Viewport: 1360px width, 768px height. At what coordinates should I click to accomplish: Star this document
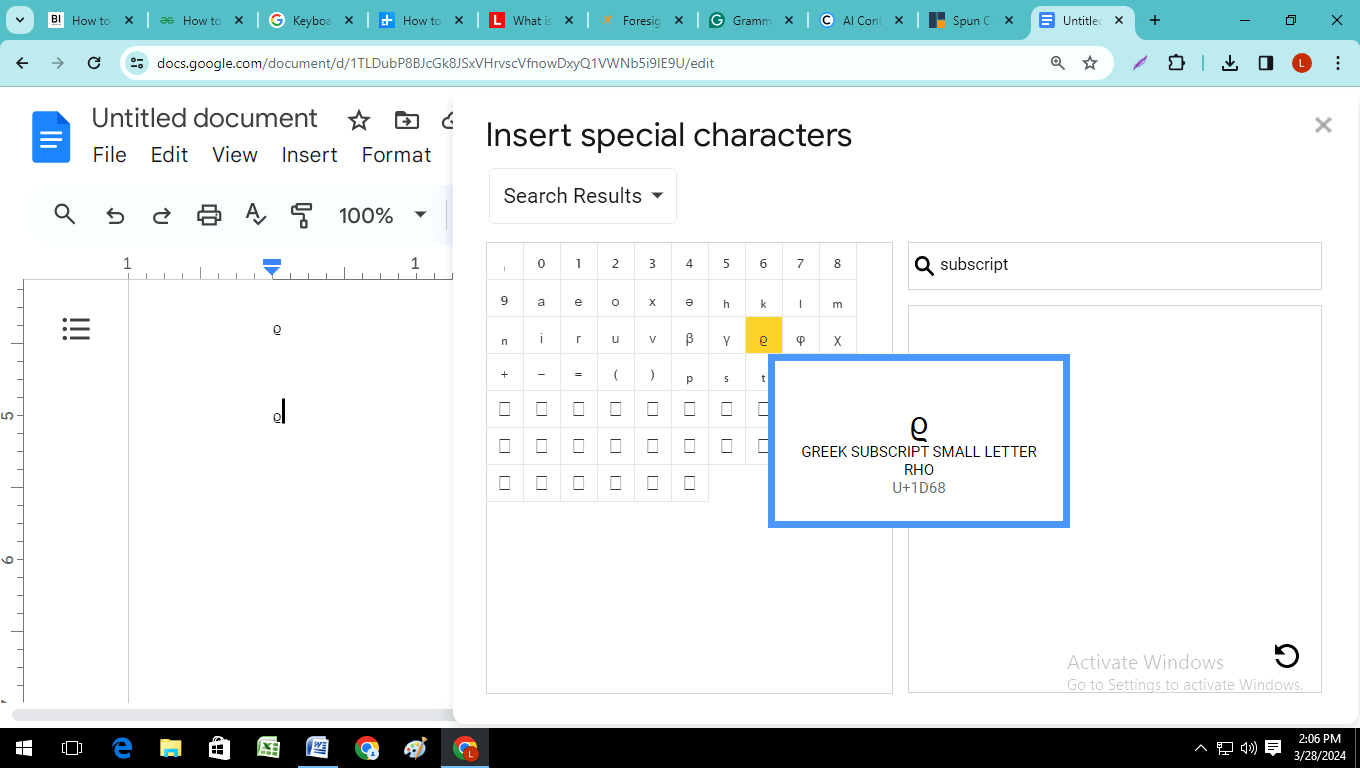click(x=358, y=120)
